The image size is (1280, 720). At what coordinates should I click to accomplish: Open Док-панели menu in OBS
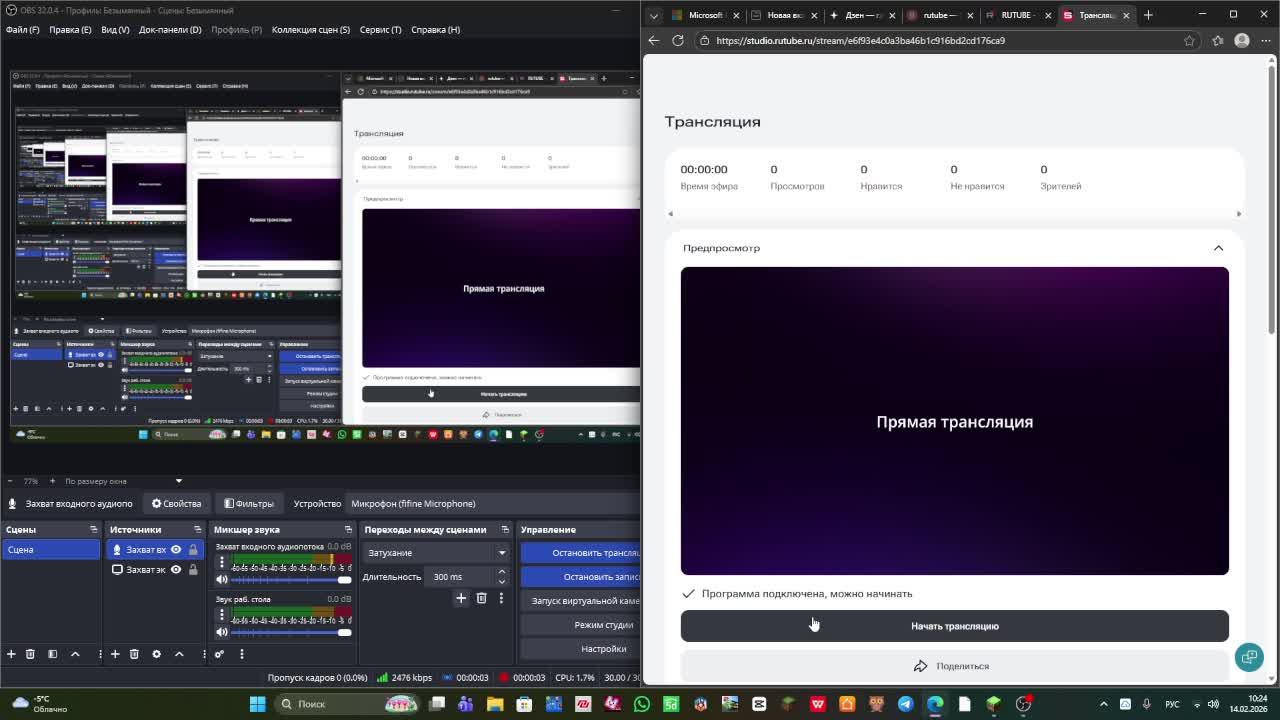[x=170, y=30]
